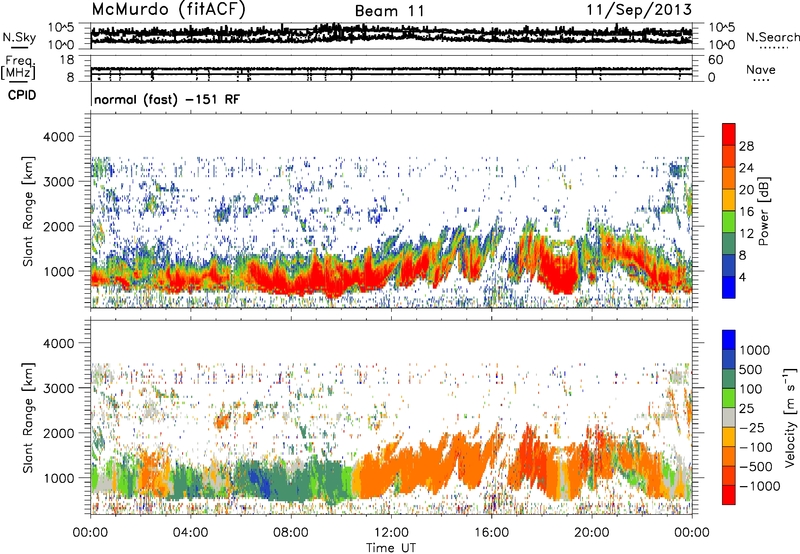
Task: Click the 'Time UT' axis label
Action: [x=391, y=548]
